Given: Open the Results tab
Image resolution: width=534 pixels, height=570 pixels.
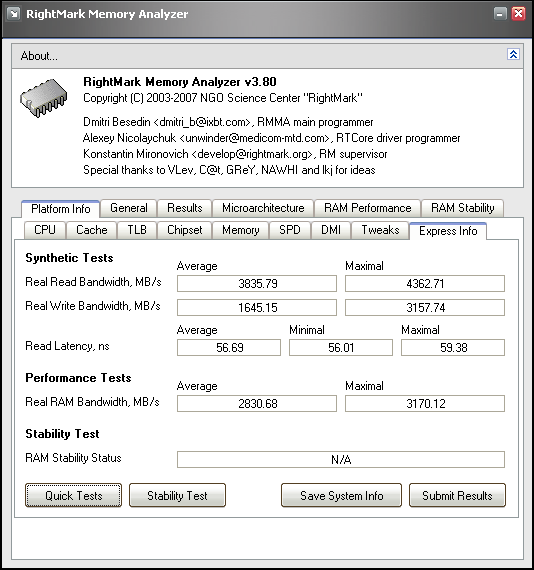Looking at the screenshot, I should [185, 208].
